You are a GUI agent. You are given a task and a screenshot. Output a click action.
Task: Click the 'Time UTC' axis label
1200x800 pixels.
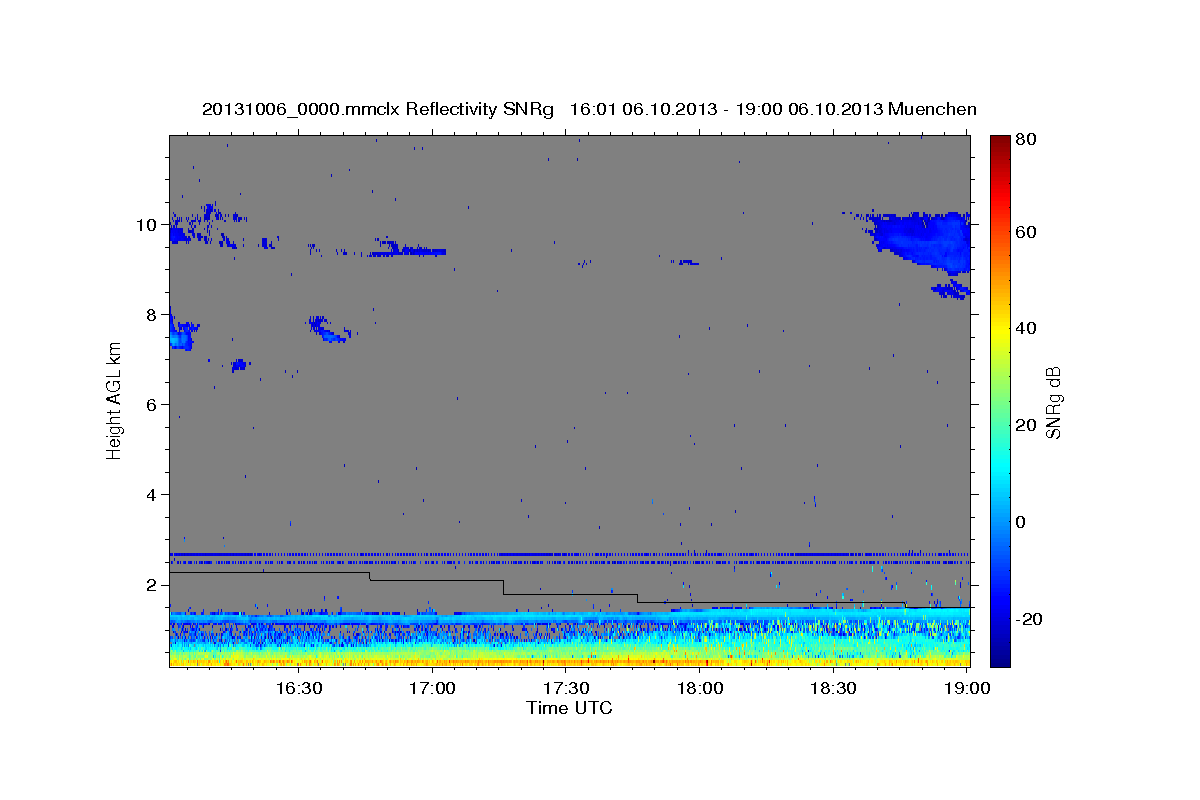click(569, 708)
